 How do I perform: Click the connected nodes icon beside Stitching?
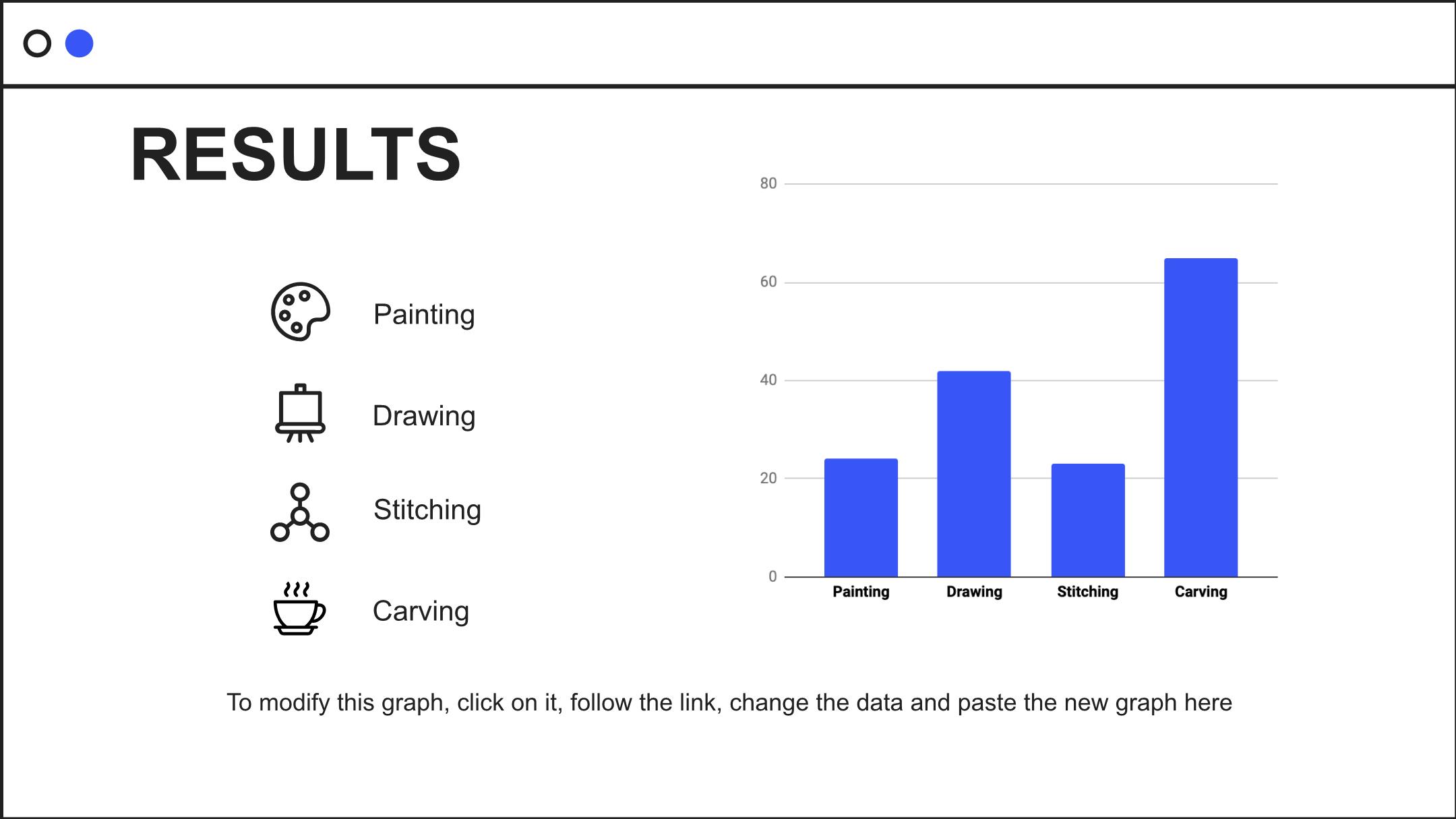pyautogui.click(x=300, y=512)
